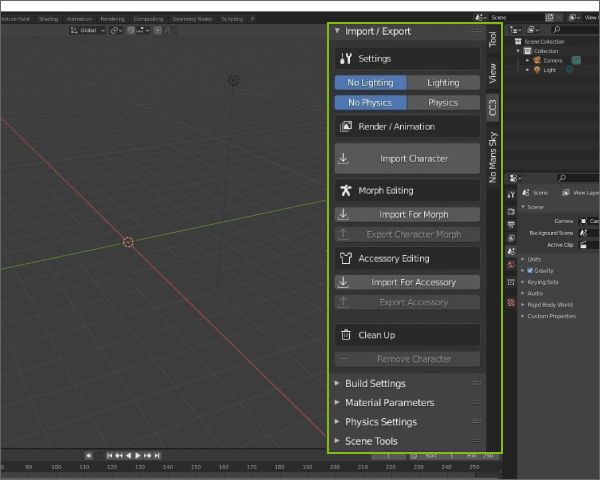Open the Scene properties tab icon
The width and height of the screenshot is (600, 480).
point(511,251)
